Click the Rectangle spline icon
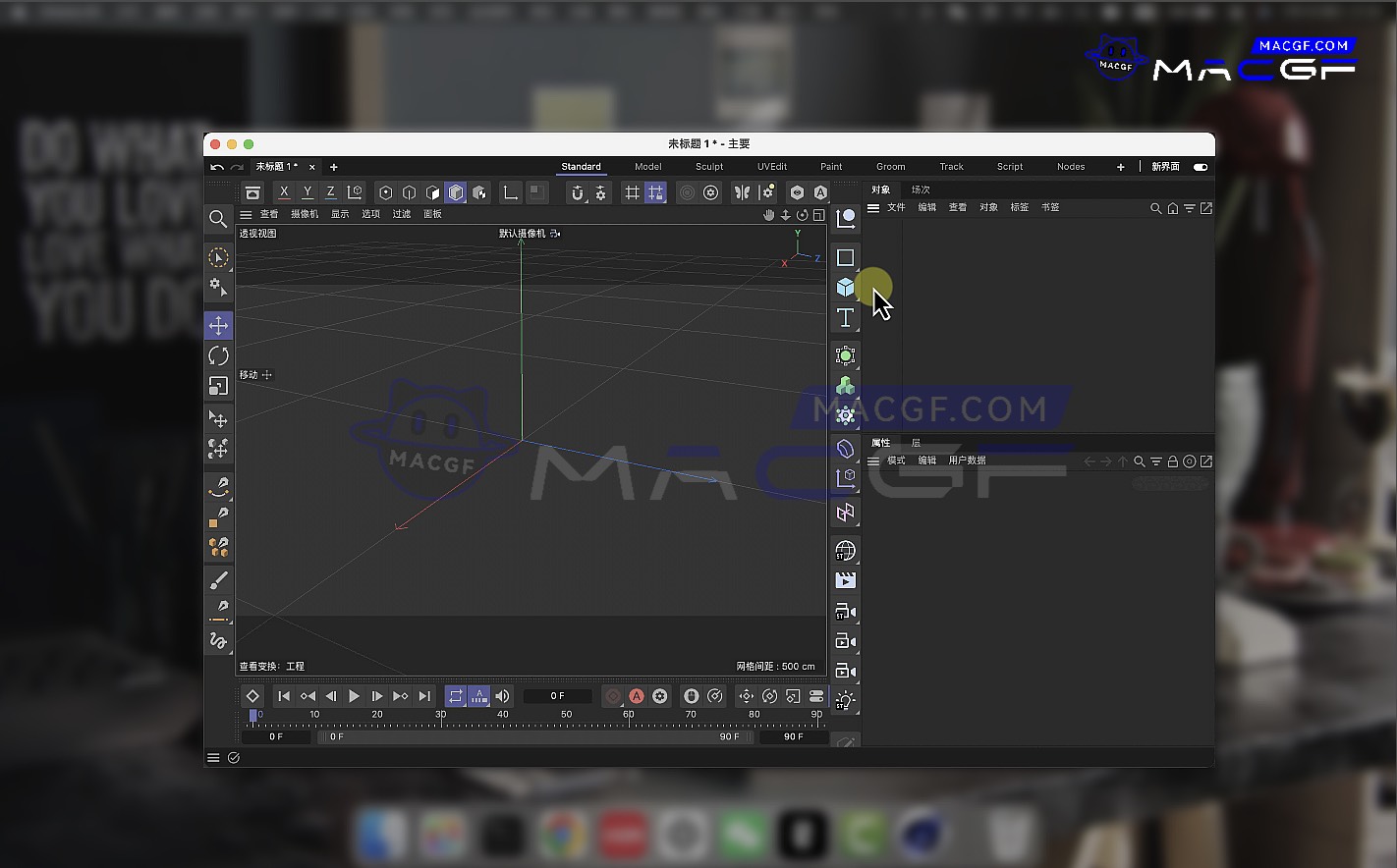The image size is (1397, 868). (x=845, y=257)
